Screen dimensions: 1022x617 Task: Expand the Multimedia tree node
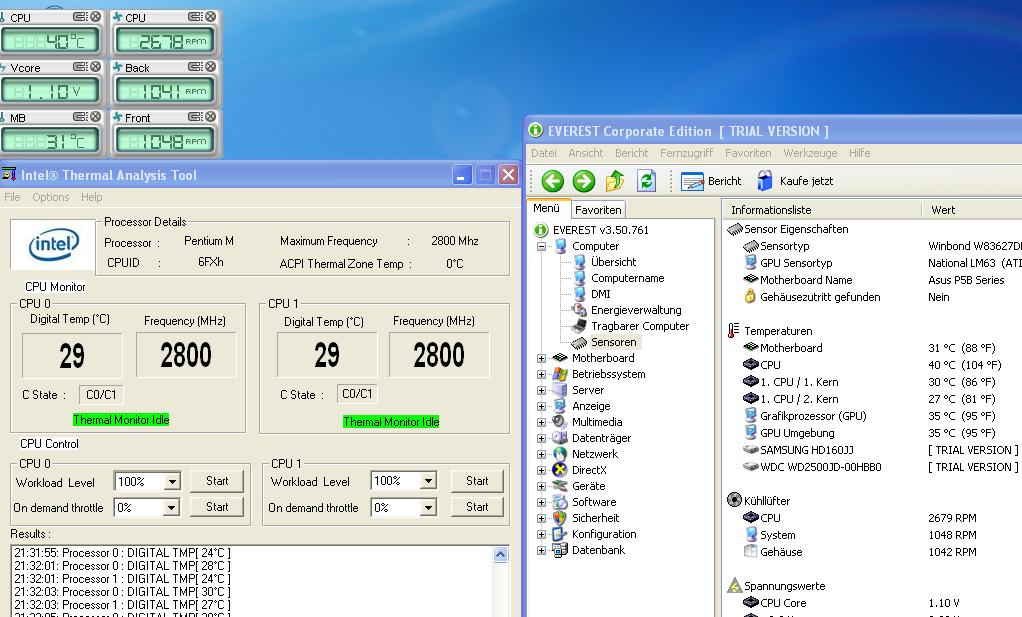pos(541,422)
